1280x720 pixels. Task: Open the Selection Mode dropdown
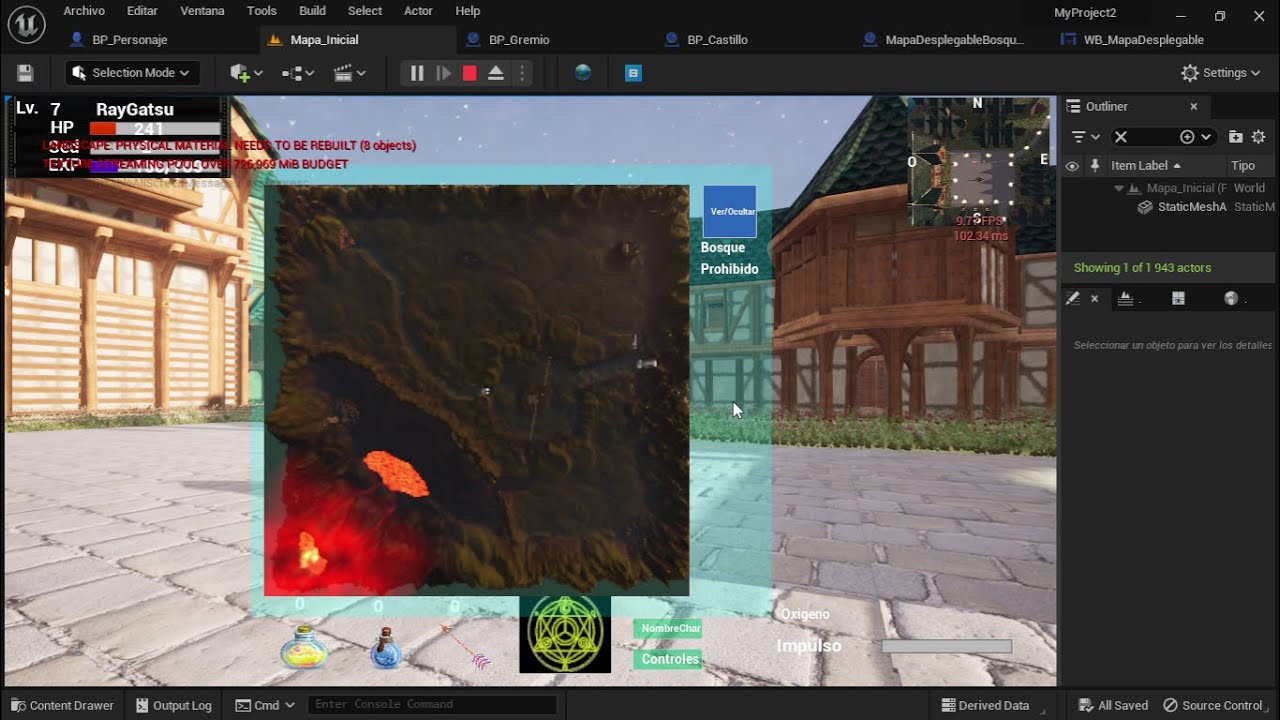pyautogui.click(x=132, y=73)
